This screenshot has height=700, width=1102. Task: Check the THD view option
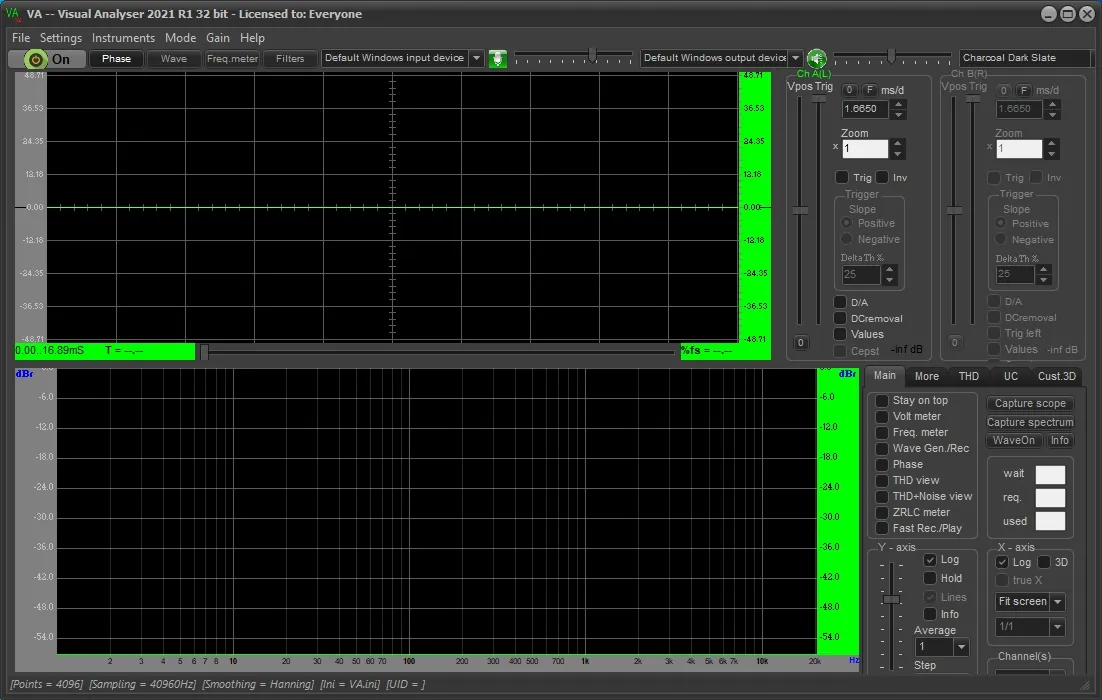tap(881, 481)
